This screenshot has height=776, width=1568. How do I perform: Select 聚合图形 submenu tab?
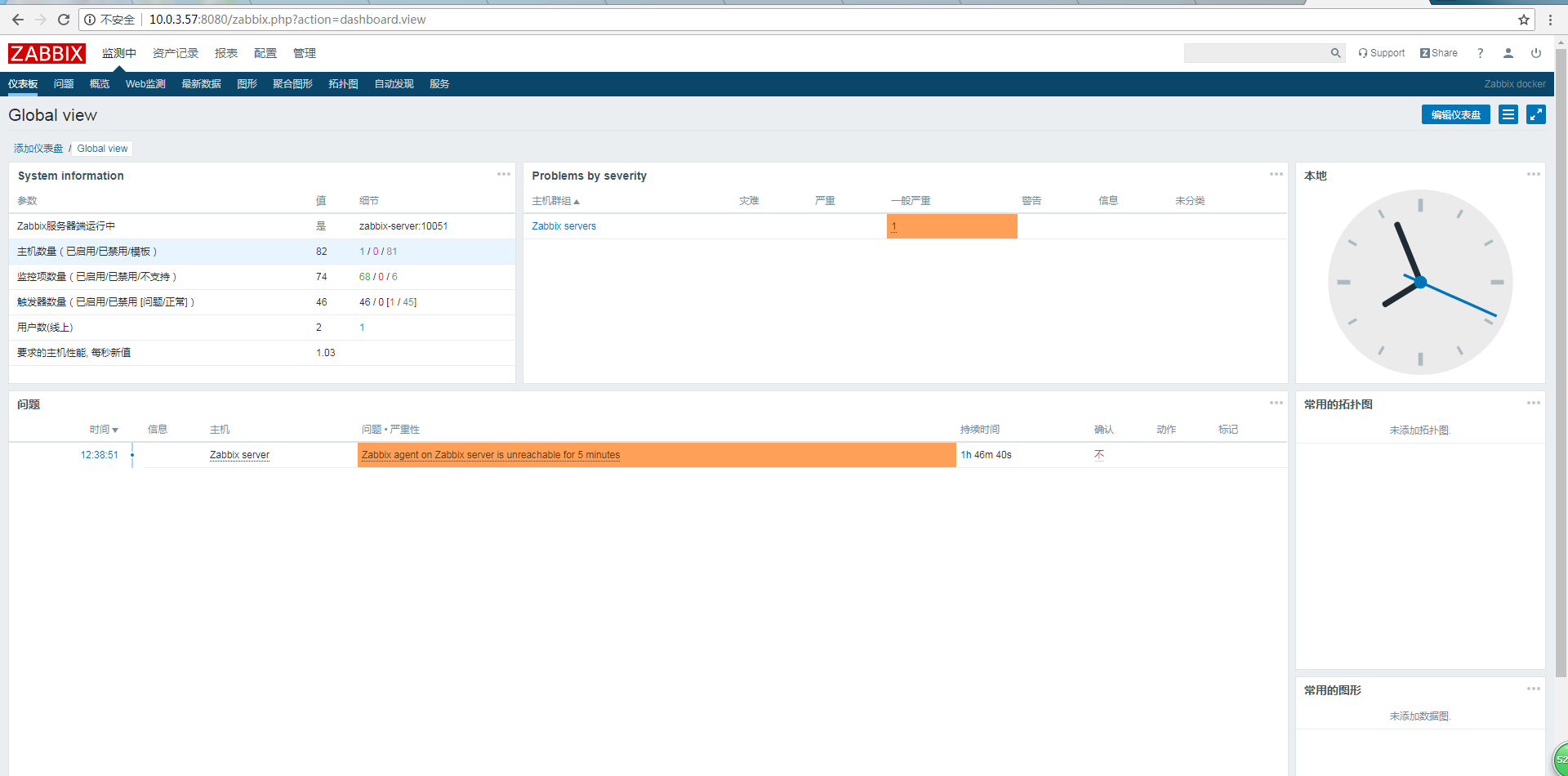coord(292,84)
